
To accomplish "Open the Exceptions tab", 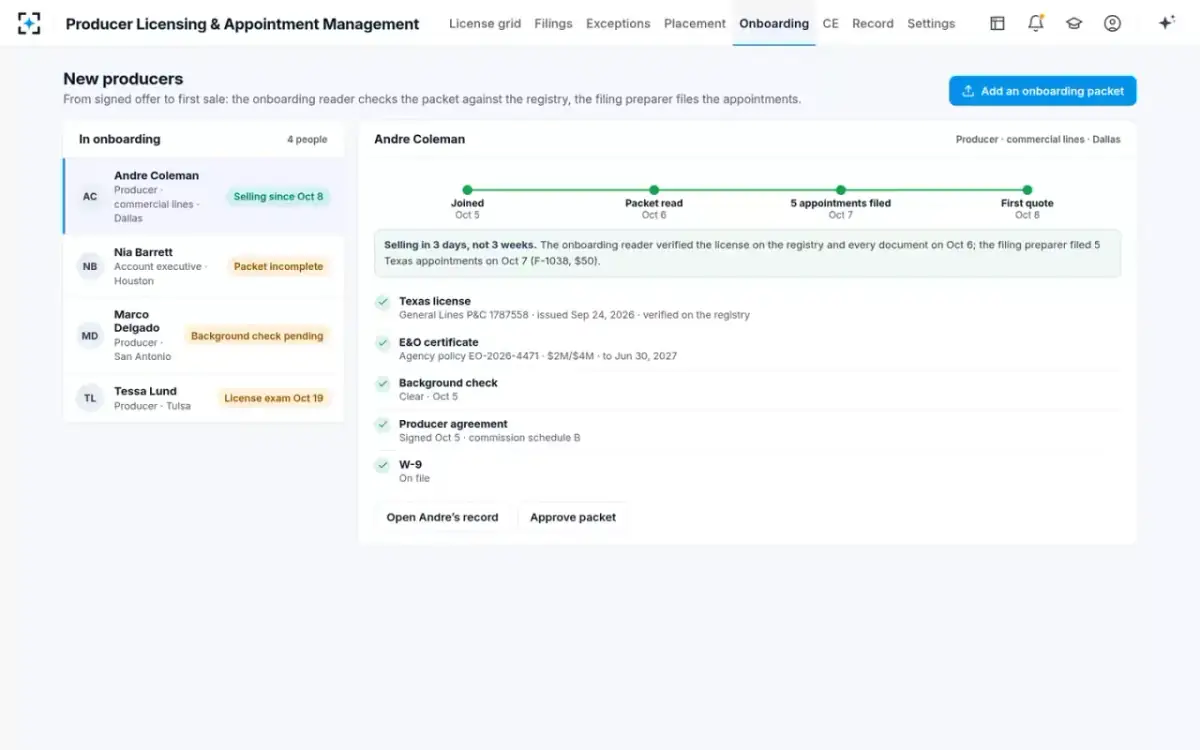I will [x=618, y=23].
